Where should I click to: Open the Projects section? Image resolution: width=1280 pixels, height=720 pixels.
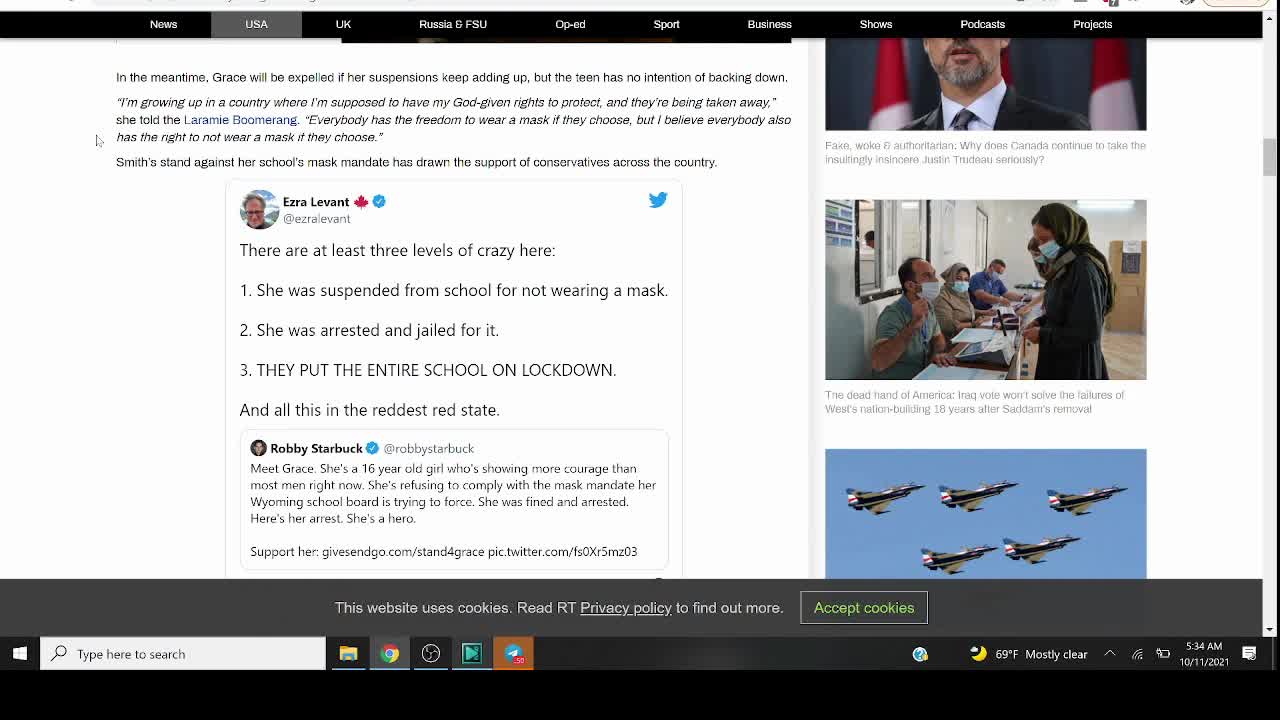(x=1092, y=24)
